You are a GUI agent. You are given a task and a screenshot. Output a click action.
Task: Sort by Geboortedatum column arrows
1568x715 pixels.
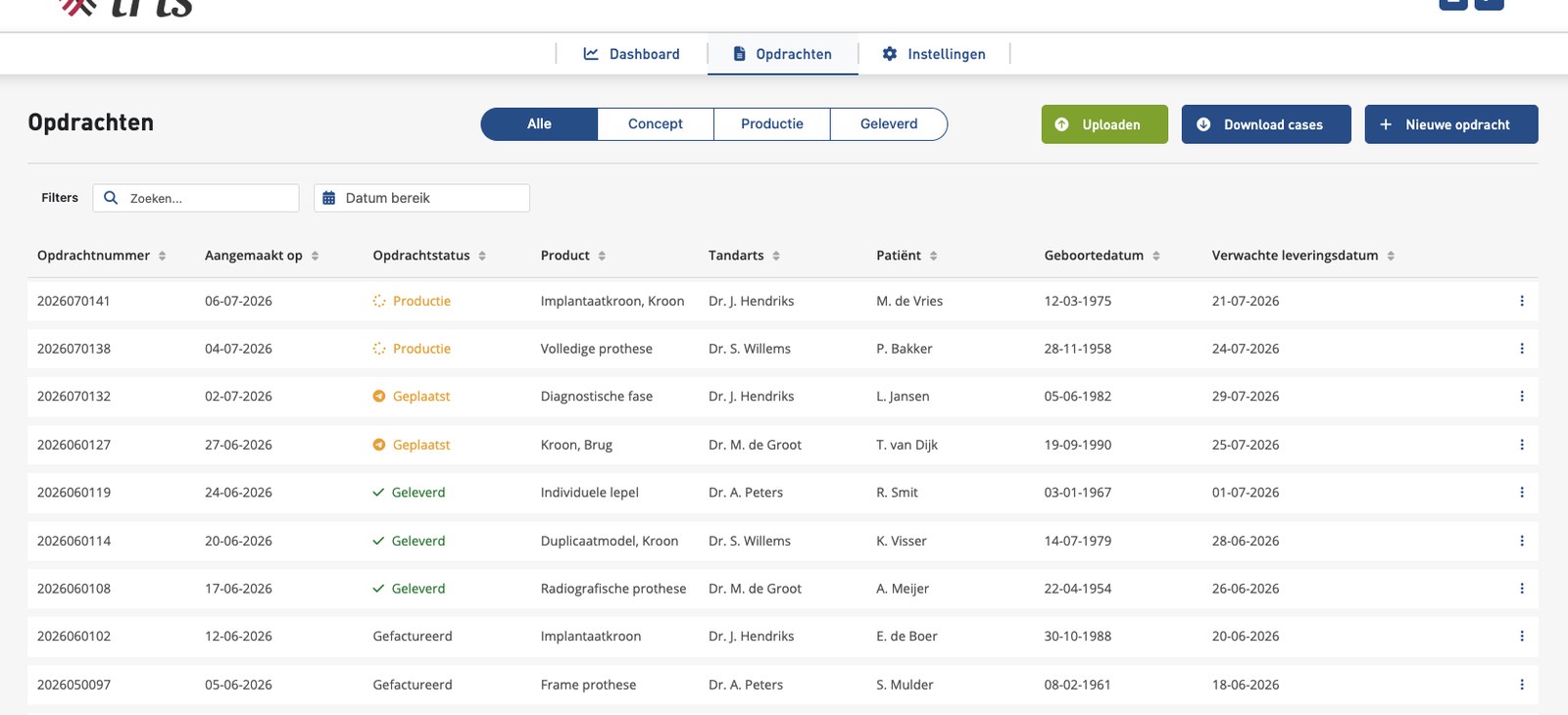pos(1156,256)
